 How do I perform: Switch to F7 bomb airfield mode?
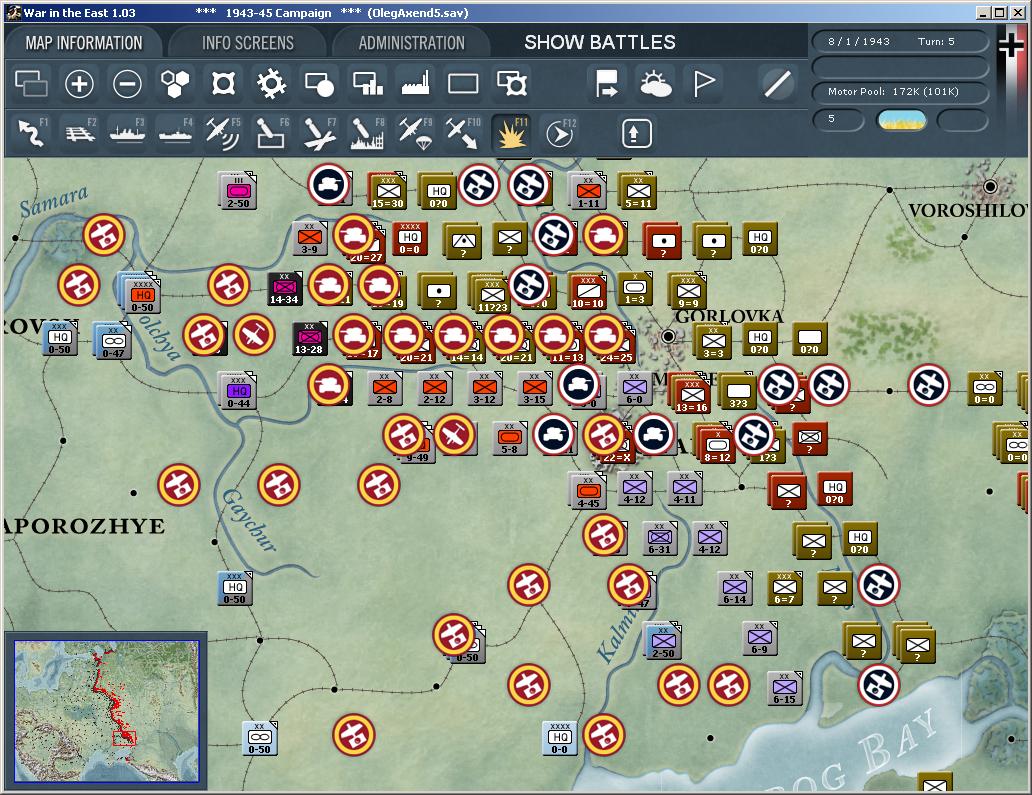tap(319, 133)
